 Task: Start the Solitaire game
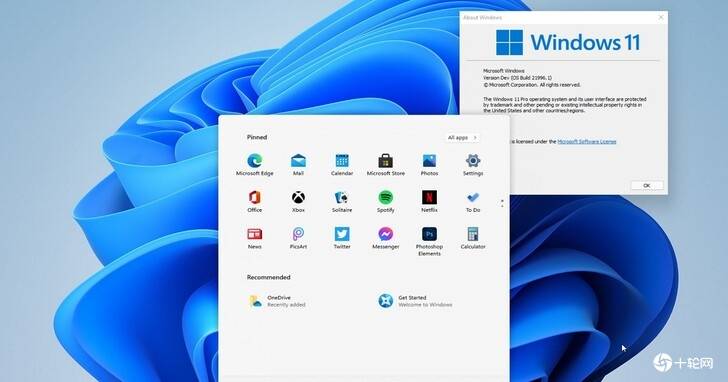click(342, 201)
